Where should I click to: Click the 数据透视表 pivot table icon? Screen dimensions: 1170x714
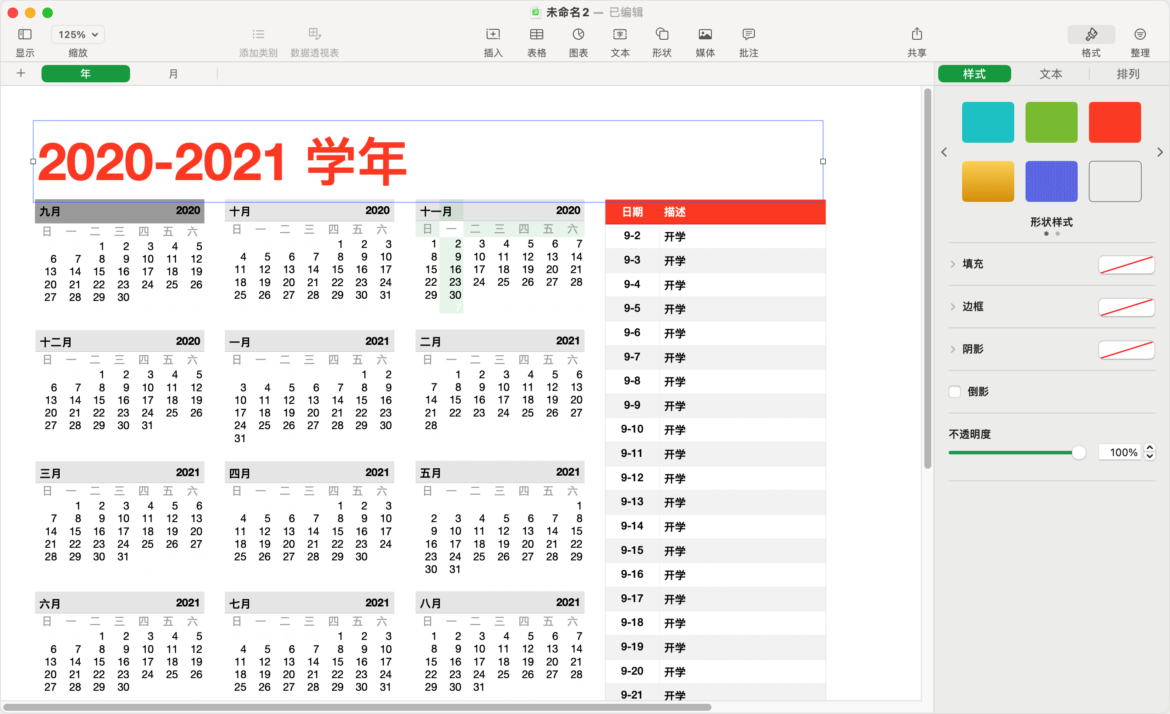315,34
